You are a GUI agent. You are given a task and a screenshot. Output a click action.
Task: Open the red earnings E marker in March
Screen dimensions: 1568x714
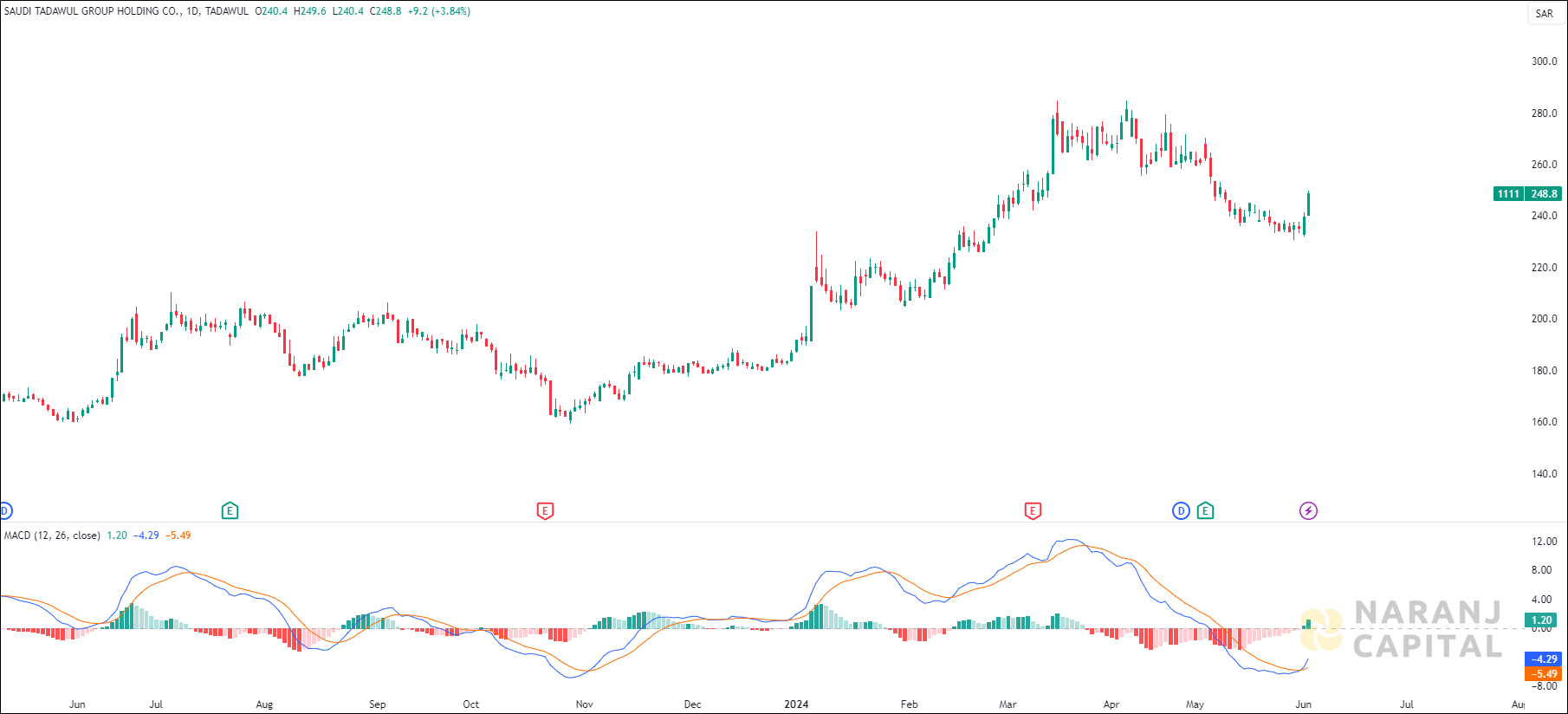coord(1033,510)
